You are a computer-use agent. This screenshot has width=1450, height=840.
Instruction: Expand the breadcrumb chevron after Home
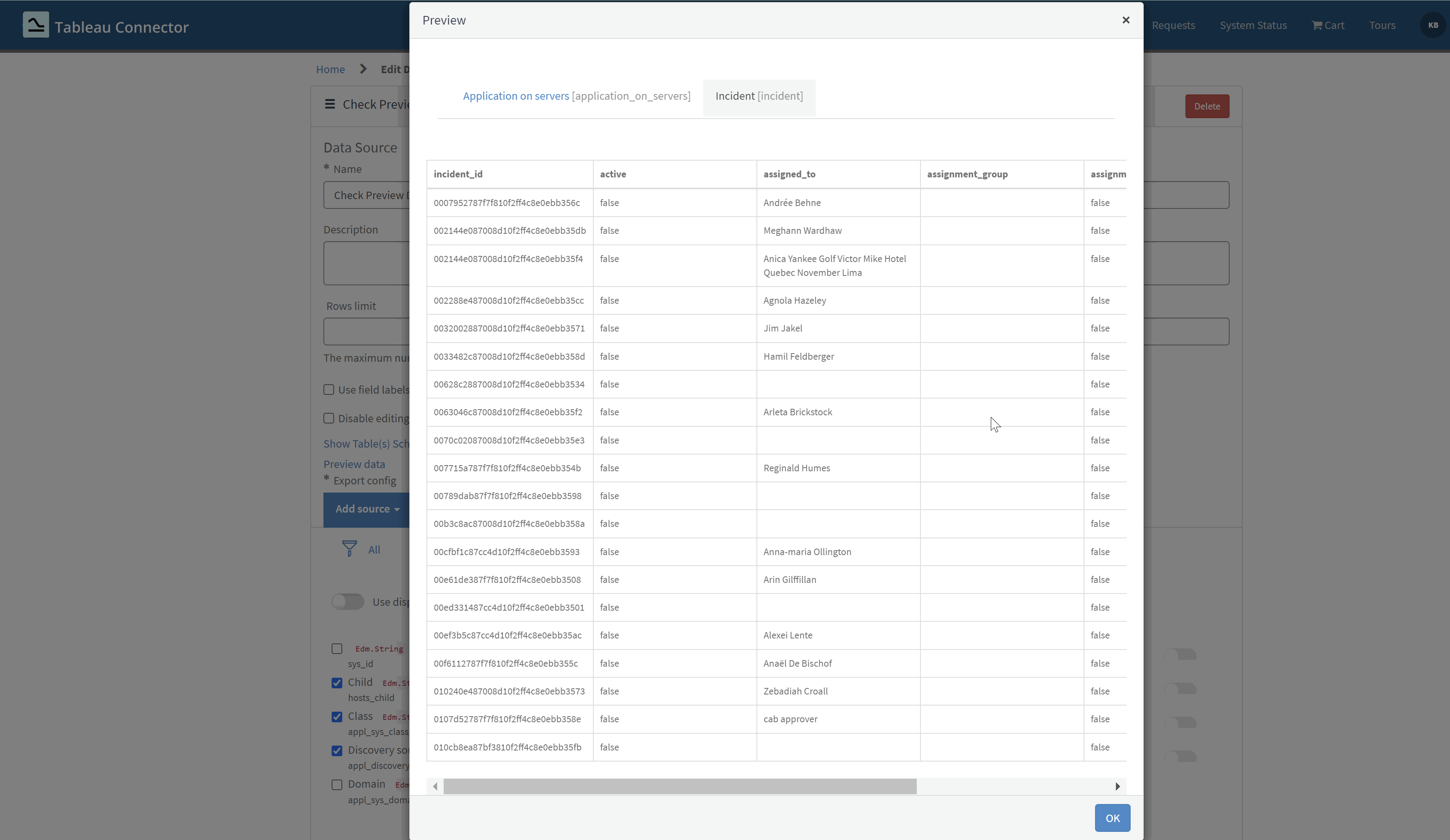coord(362,68)
